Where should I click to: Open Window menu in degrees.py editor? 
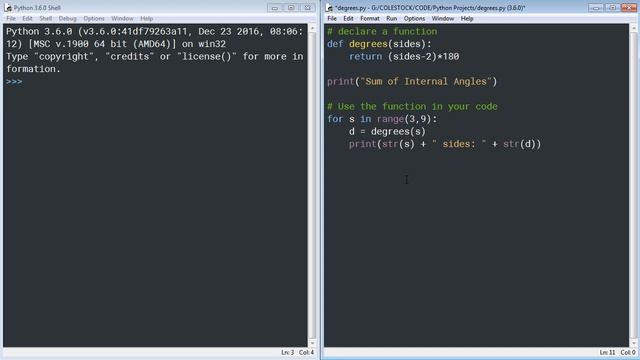[x=443, y=18]
